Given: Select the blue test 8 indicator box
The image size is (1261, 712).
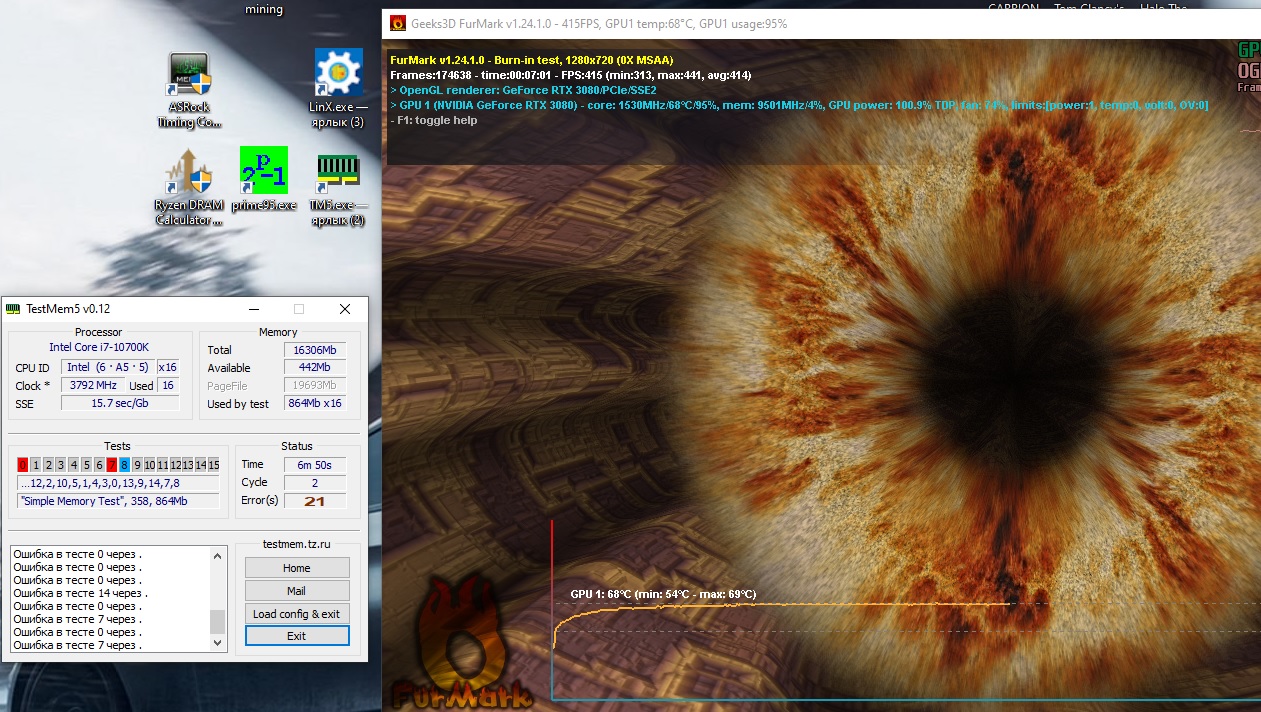Looking at the screenshot, I should [125, 465].
